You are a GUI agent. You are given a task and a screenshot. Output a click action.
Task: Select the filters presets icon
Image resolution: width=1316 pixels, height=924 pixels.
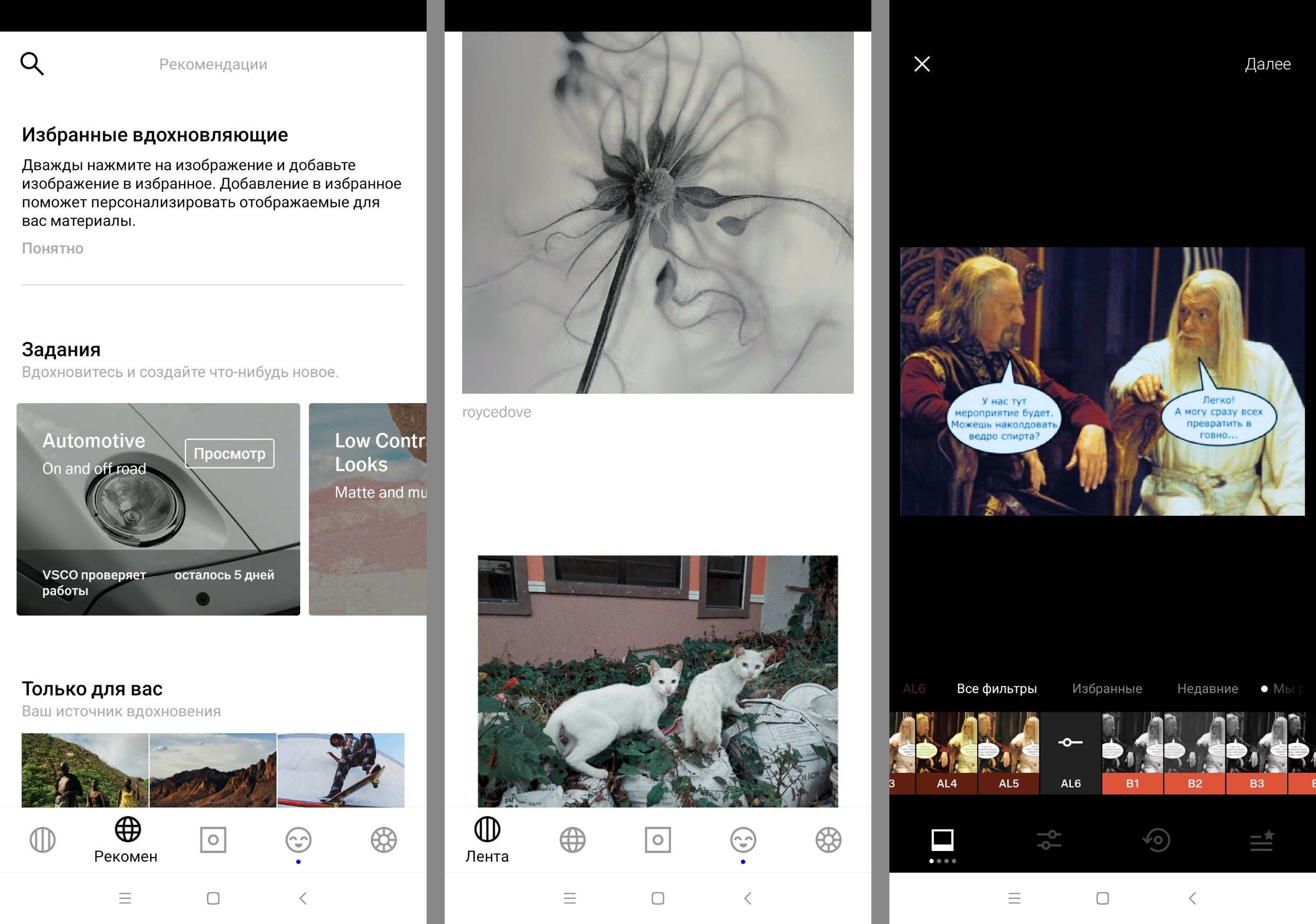pos(942,840)
